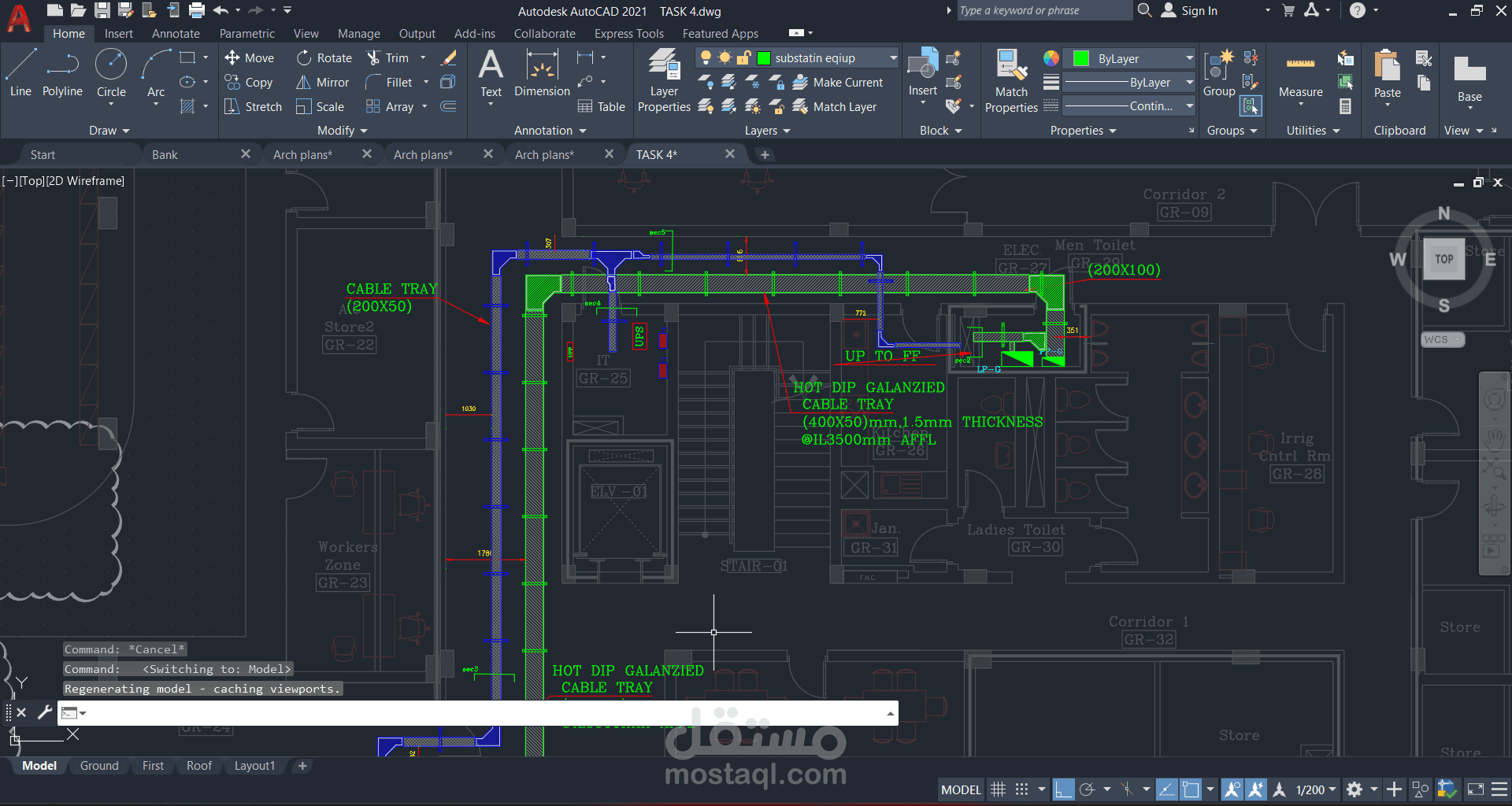Screen dimensions: 1512x806
Task: Open the linetype Contin... dropdown
Action: (1189, 105)
